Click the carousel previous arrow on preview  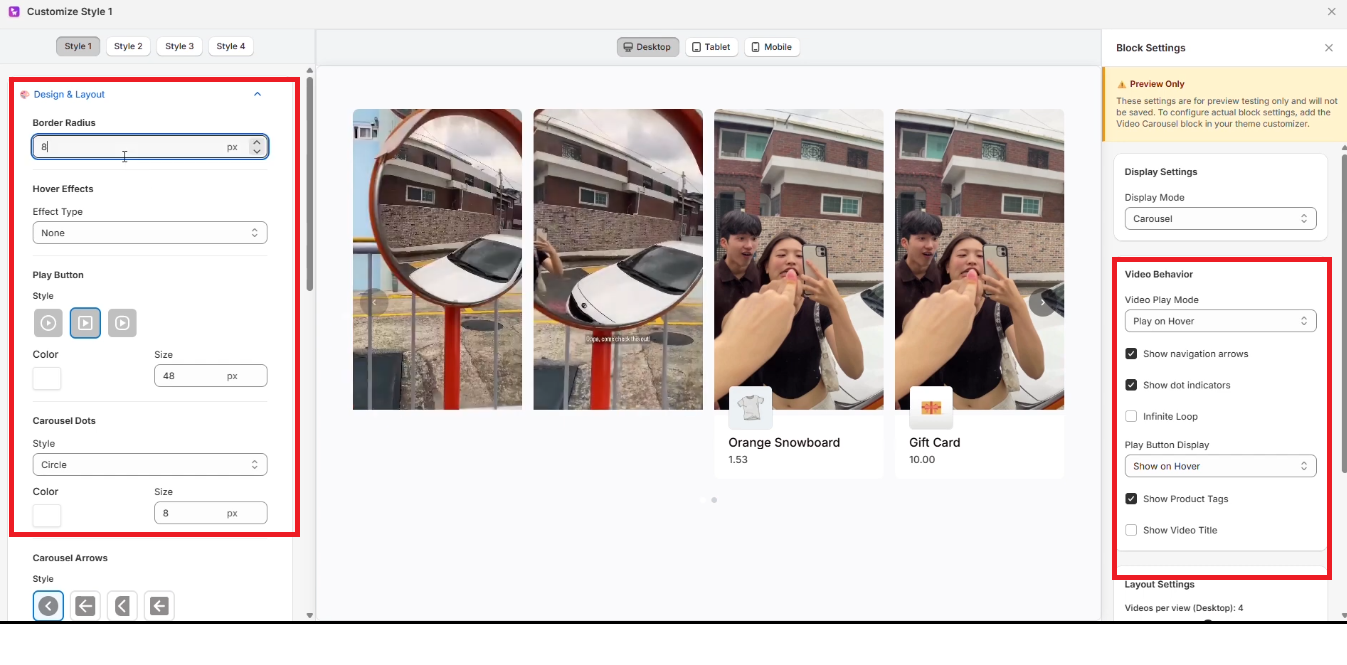click(x=374, y=302)
